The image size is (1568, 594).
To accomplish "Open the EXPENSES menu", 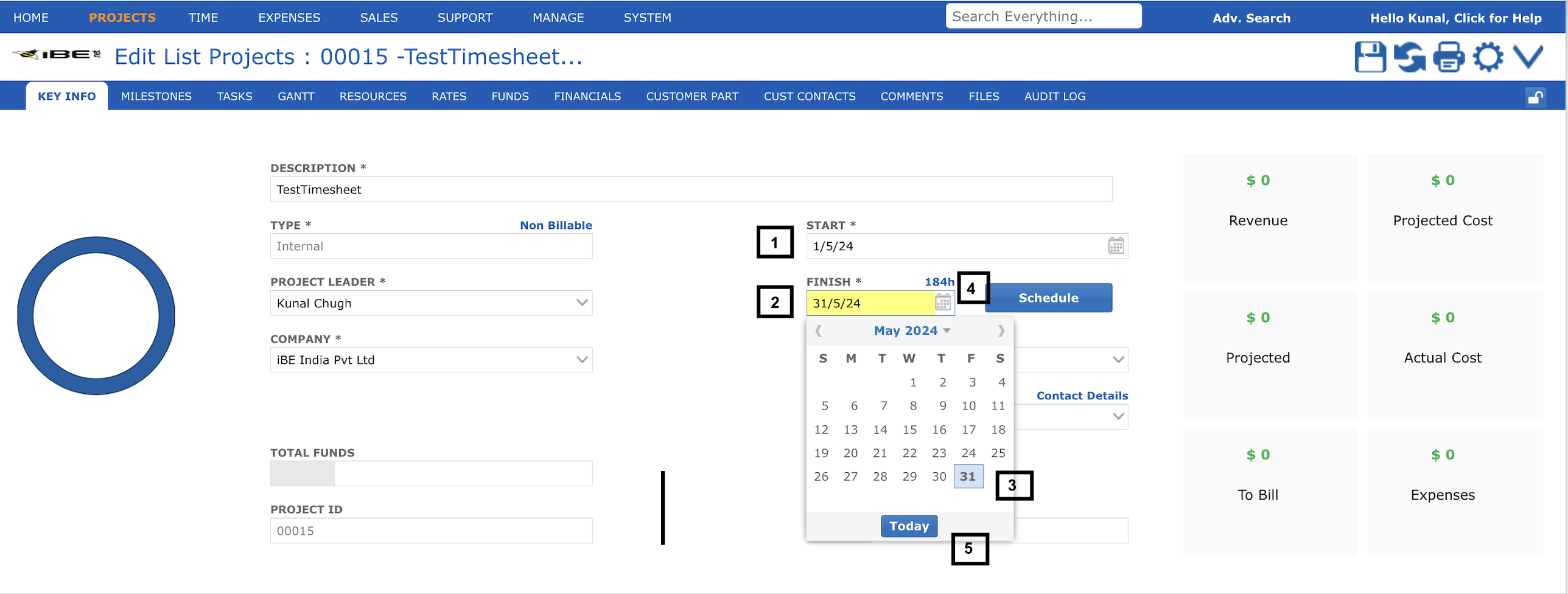I will (x=289, y=18).
